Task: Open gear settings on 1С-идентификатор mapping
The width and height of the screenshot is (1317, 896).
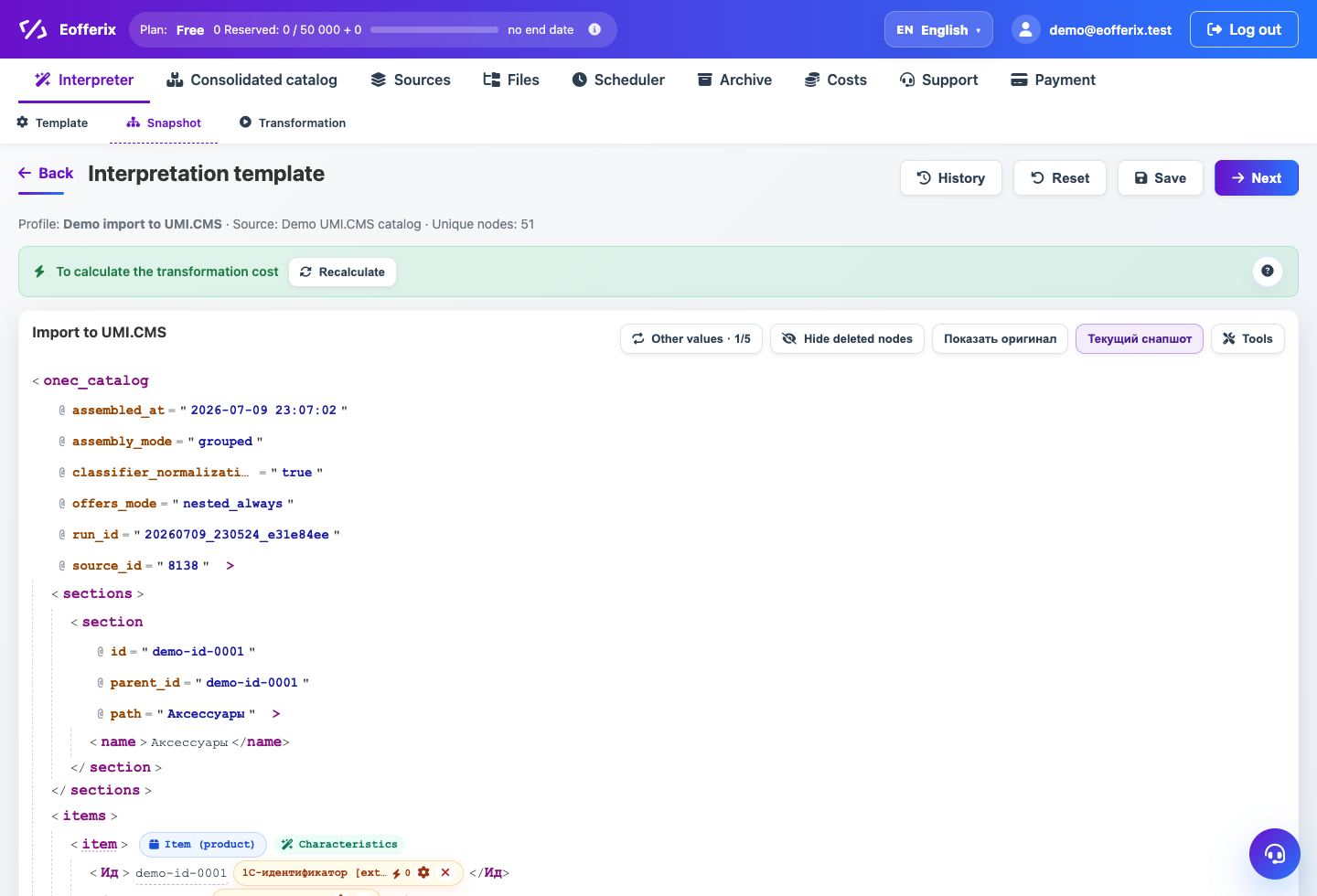Action: pos(423,873)
